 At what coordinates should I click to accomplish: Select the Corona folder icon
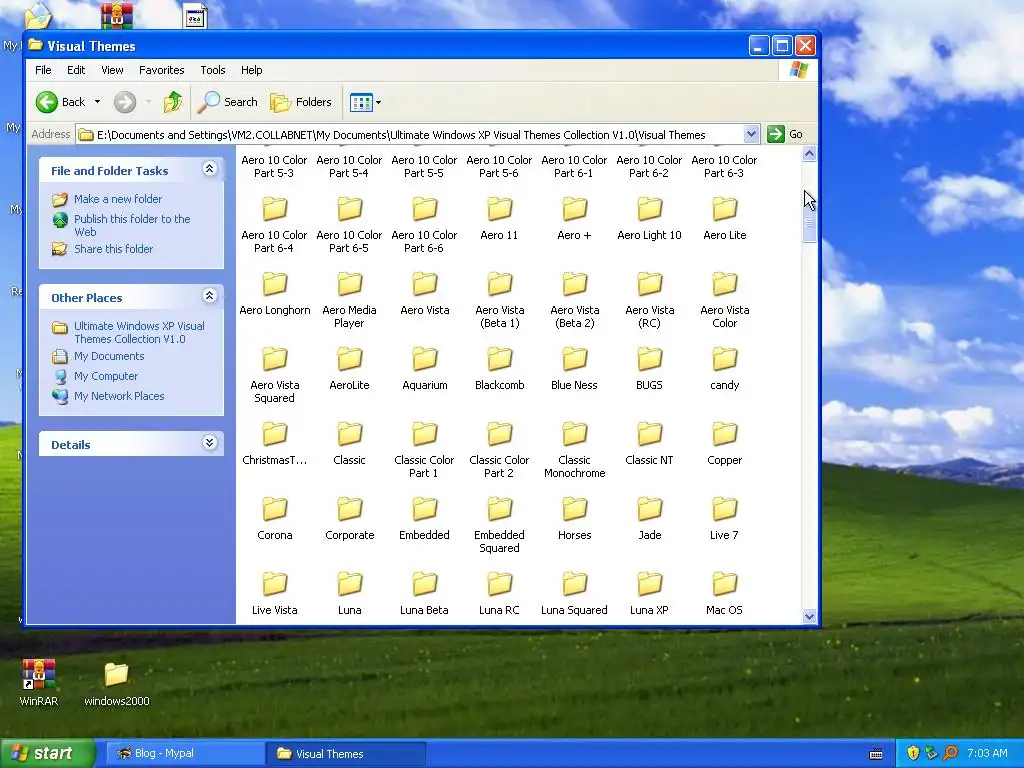[x=275, y=509]
